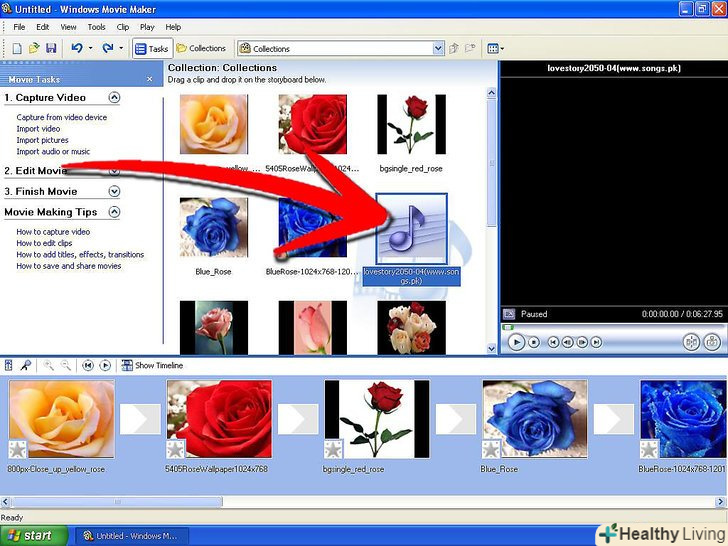
Task: Step to next frame in monitor
Action: [582, 343]
